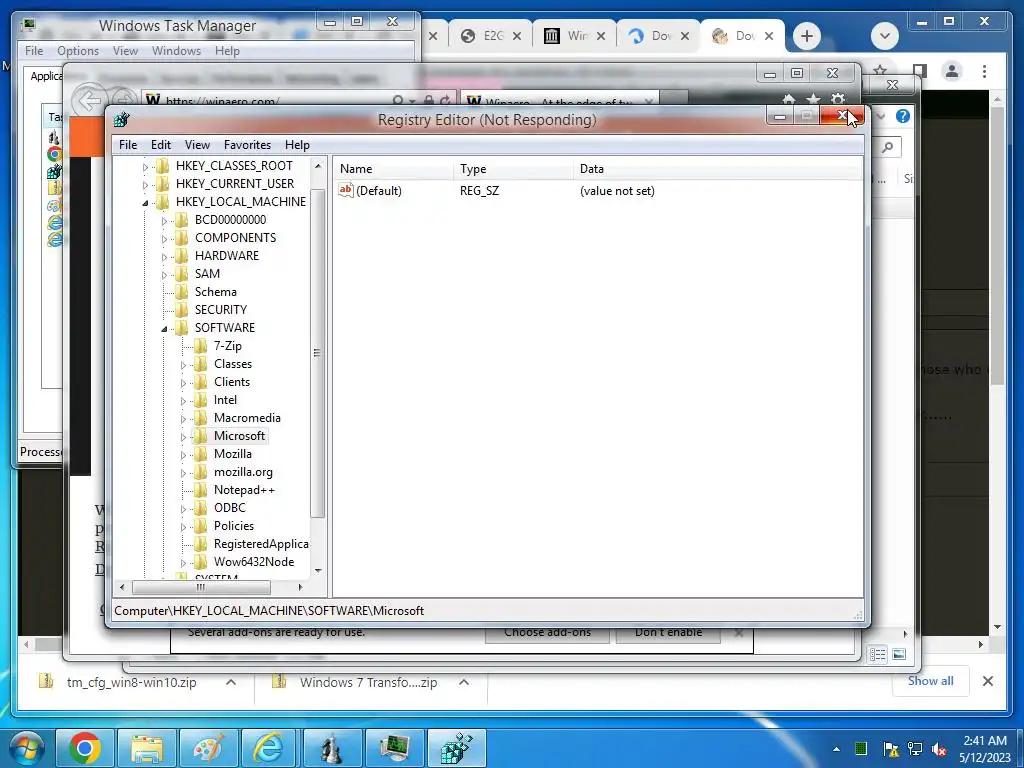Show hidden system tray icons
1024x768 pixels.
(837, 749)
